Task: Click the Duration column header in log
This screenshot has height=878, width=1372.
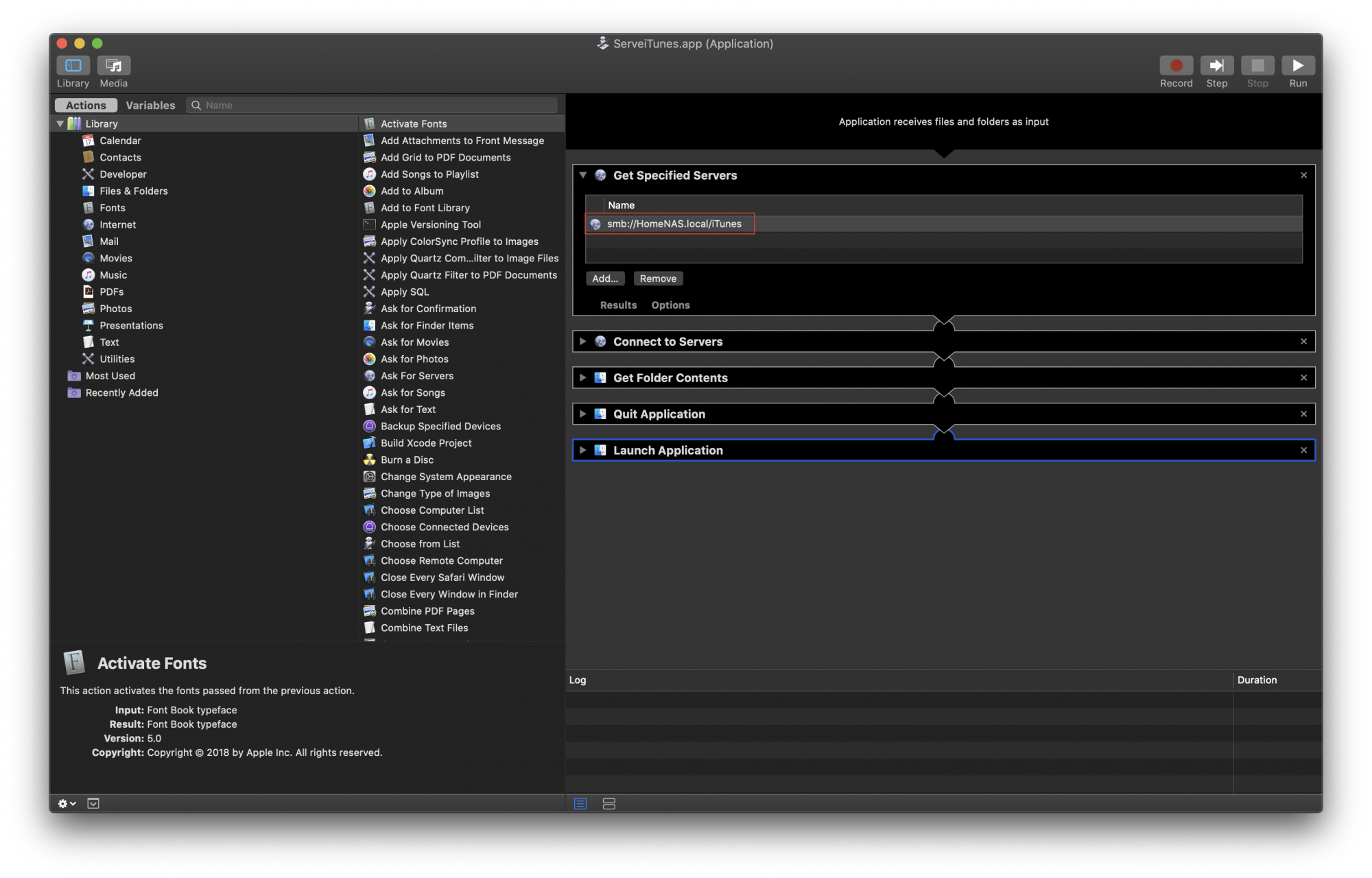Action: [1277, 680]
